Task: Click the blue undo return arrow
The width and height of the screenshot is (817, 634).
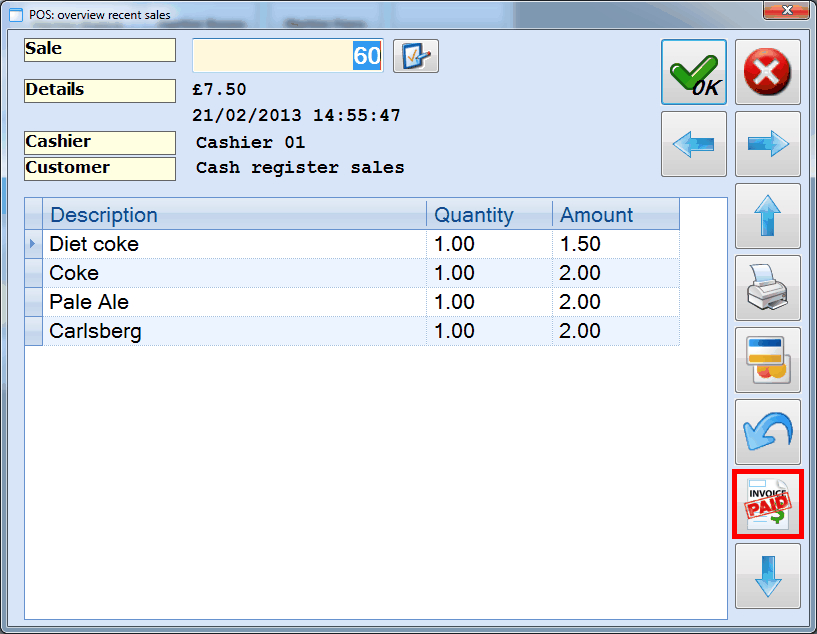Action: coord(767,432)
